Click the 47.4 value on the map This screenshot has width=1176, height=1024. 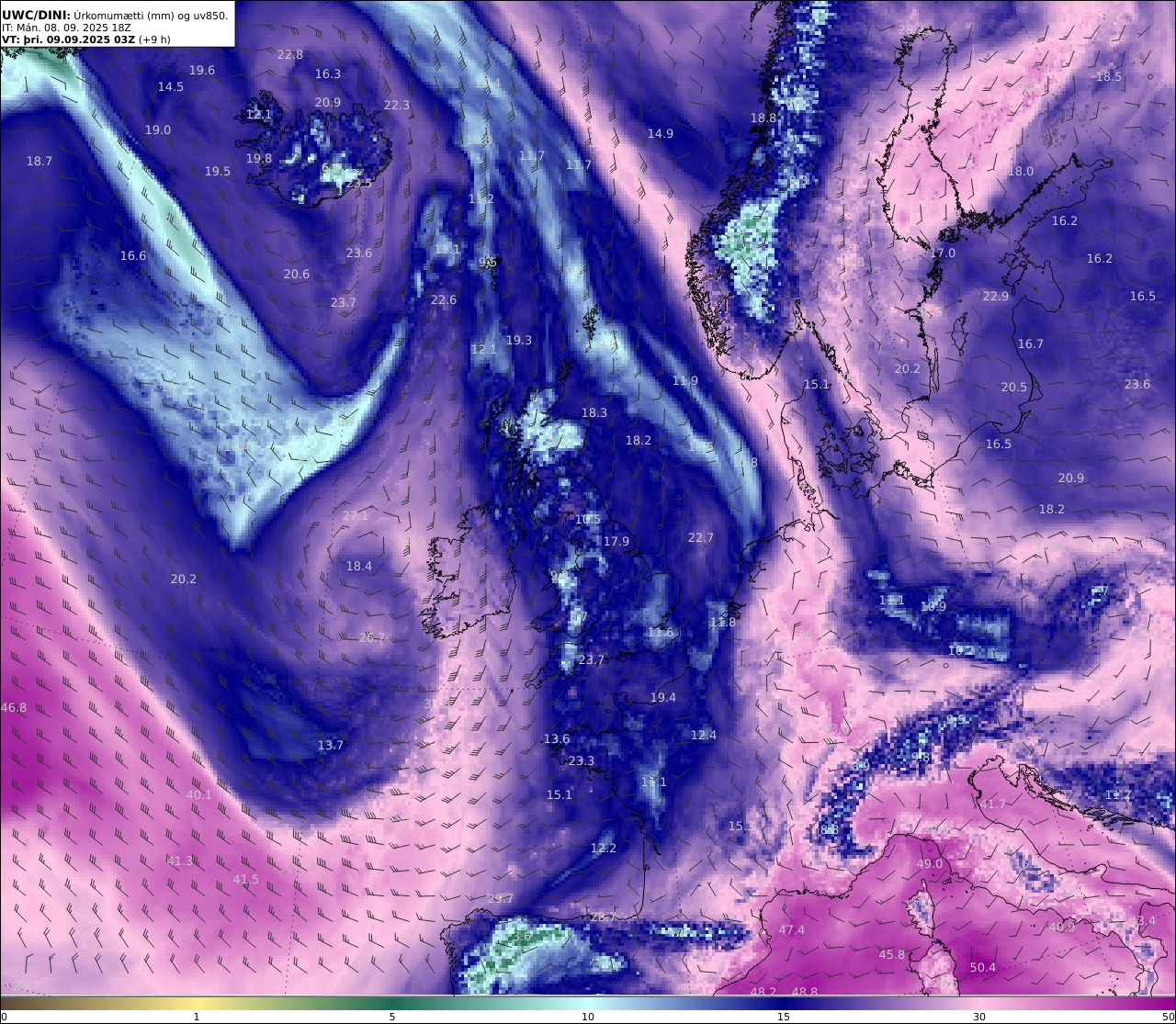[792, 930]
